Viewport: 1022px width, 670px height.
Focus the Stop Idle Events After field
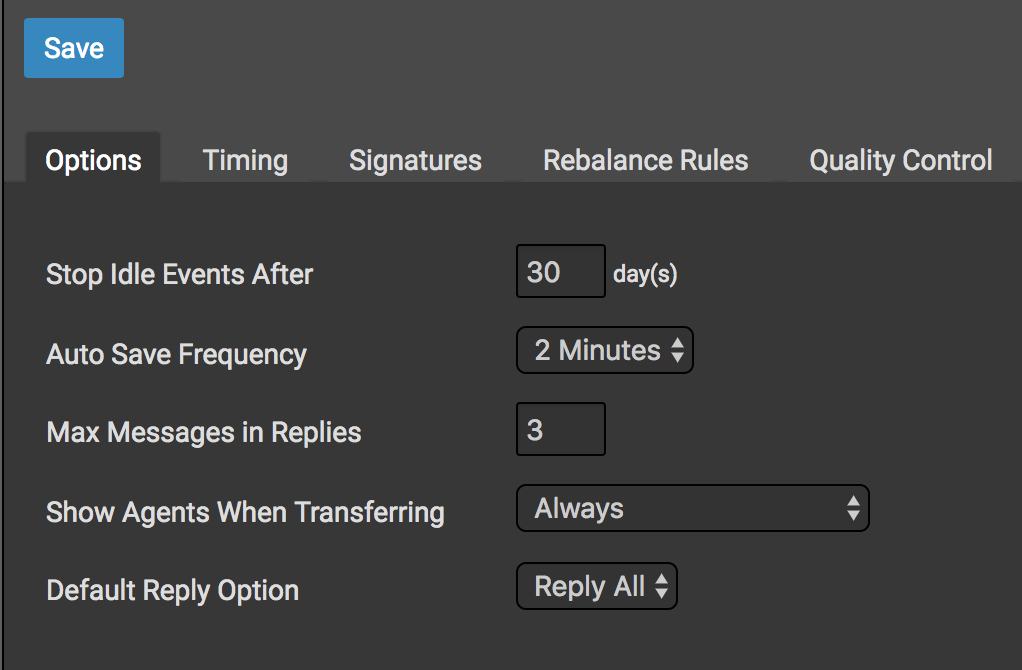click(x=560, y=272)
